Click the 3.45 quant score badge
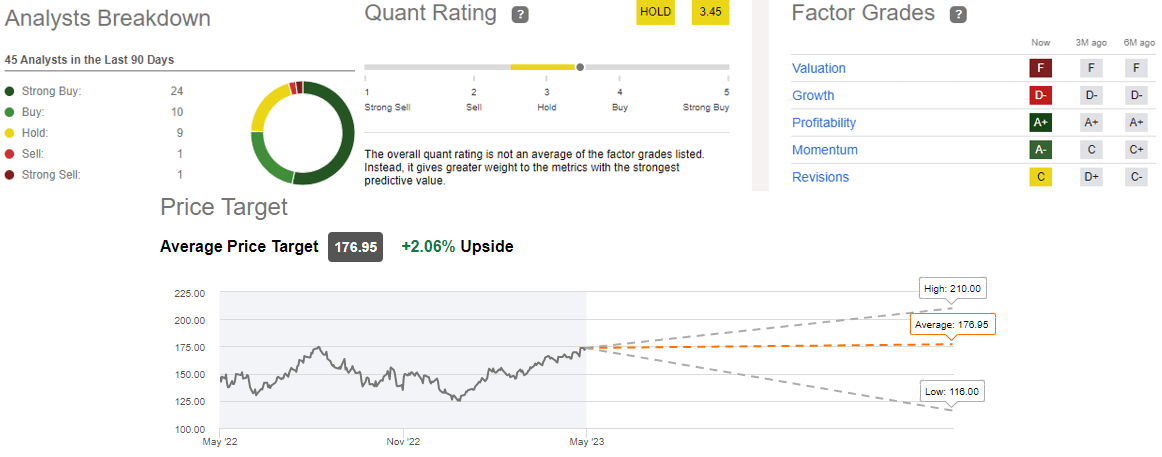1162x457 pixels. point(711,13)
